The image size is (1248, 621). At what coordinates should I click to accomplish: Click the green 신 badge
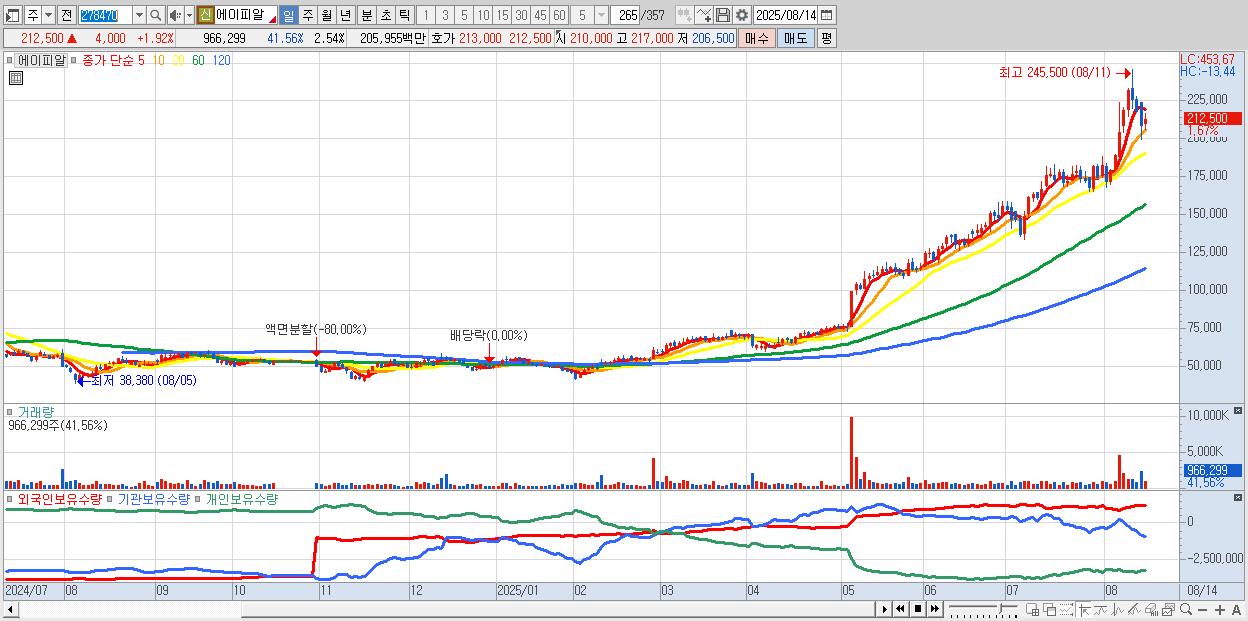click(x=205, y=15)
